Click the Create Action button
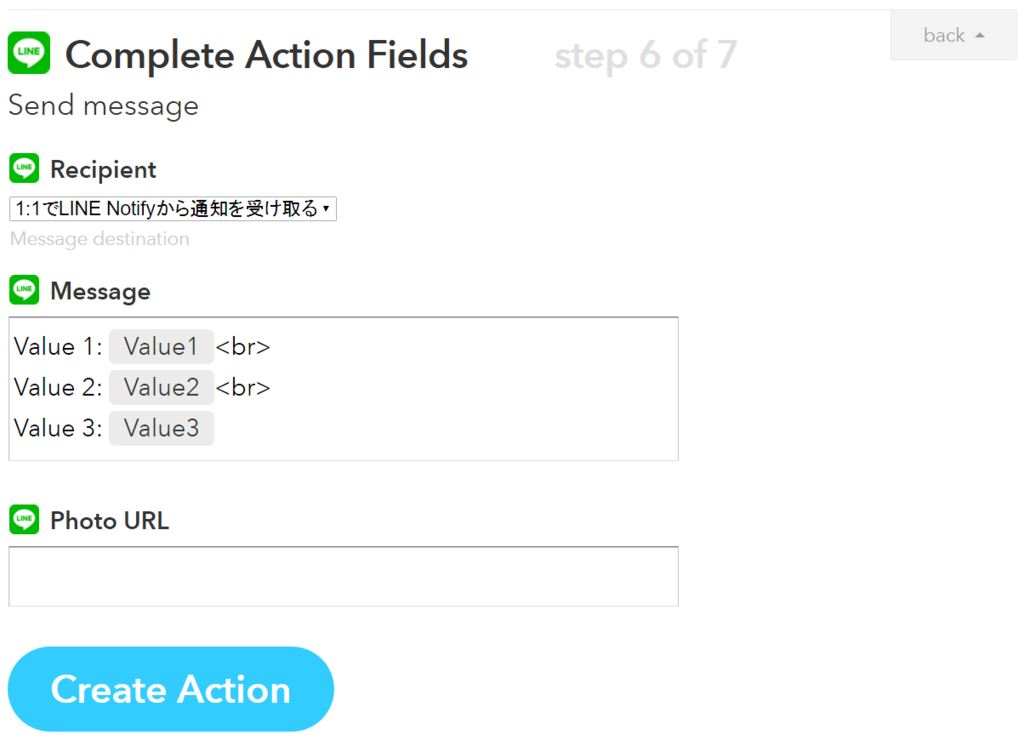Viewport: 1024px width, 741px height. 170,689
